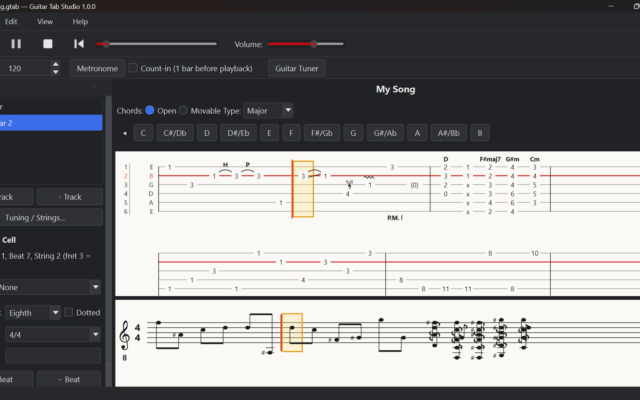Select the Open chords radio button

[150, 110]
